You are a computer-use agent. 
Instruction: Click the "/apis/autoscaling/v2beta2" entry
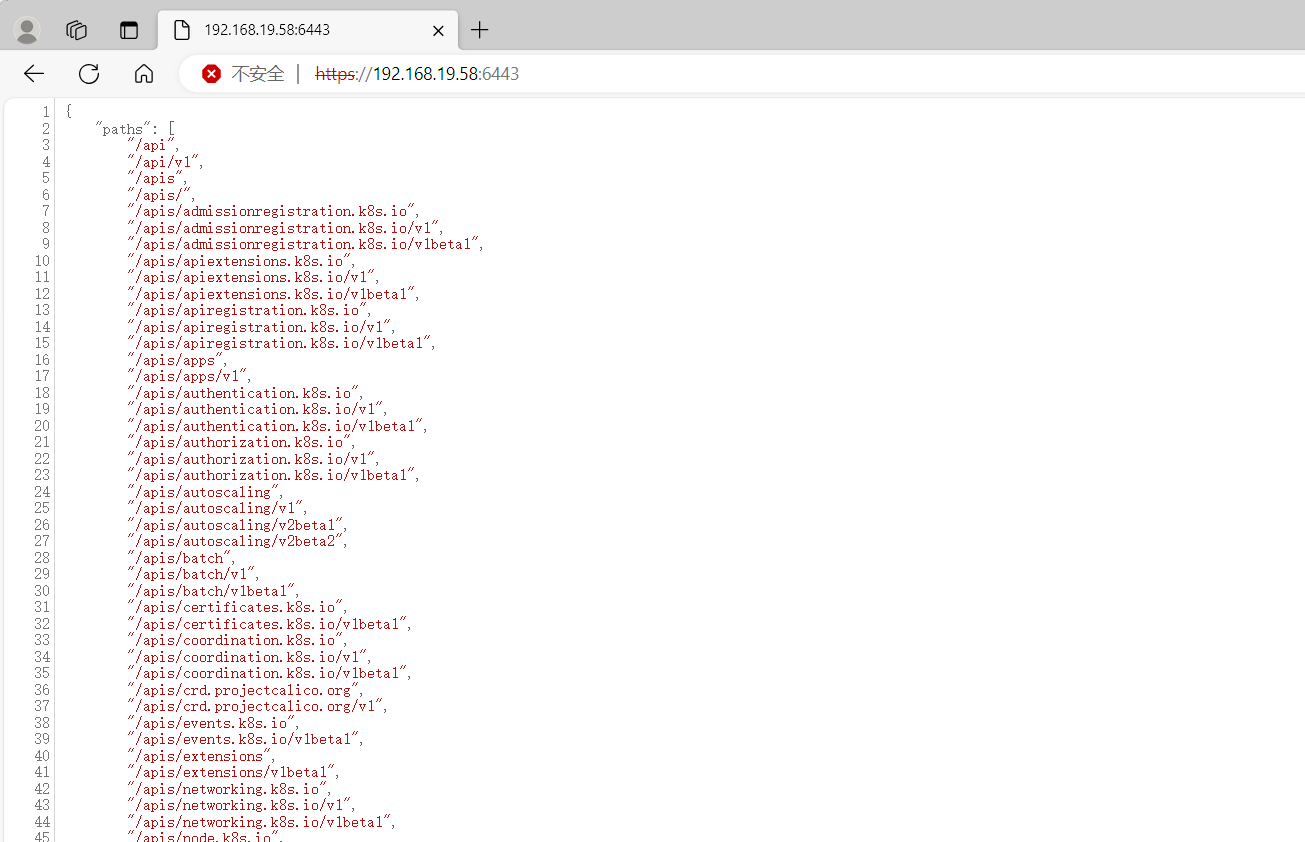tap(235, 541)
